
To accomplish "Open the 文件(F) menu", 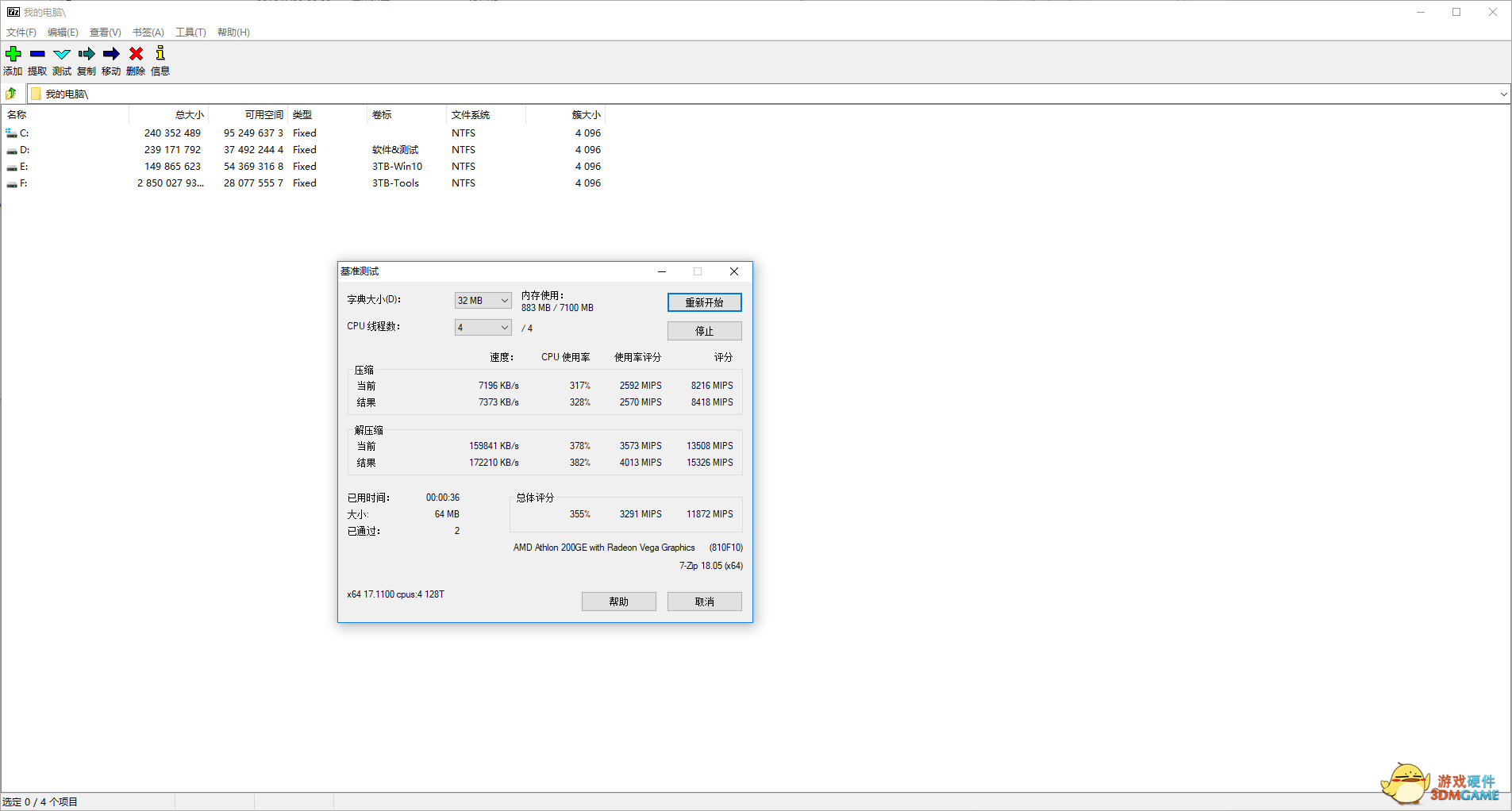I will pyautogui.click(x=21, y=33).
